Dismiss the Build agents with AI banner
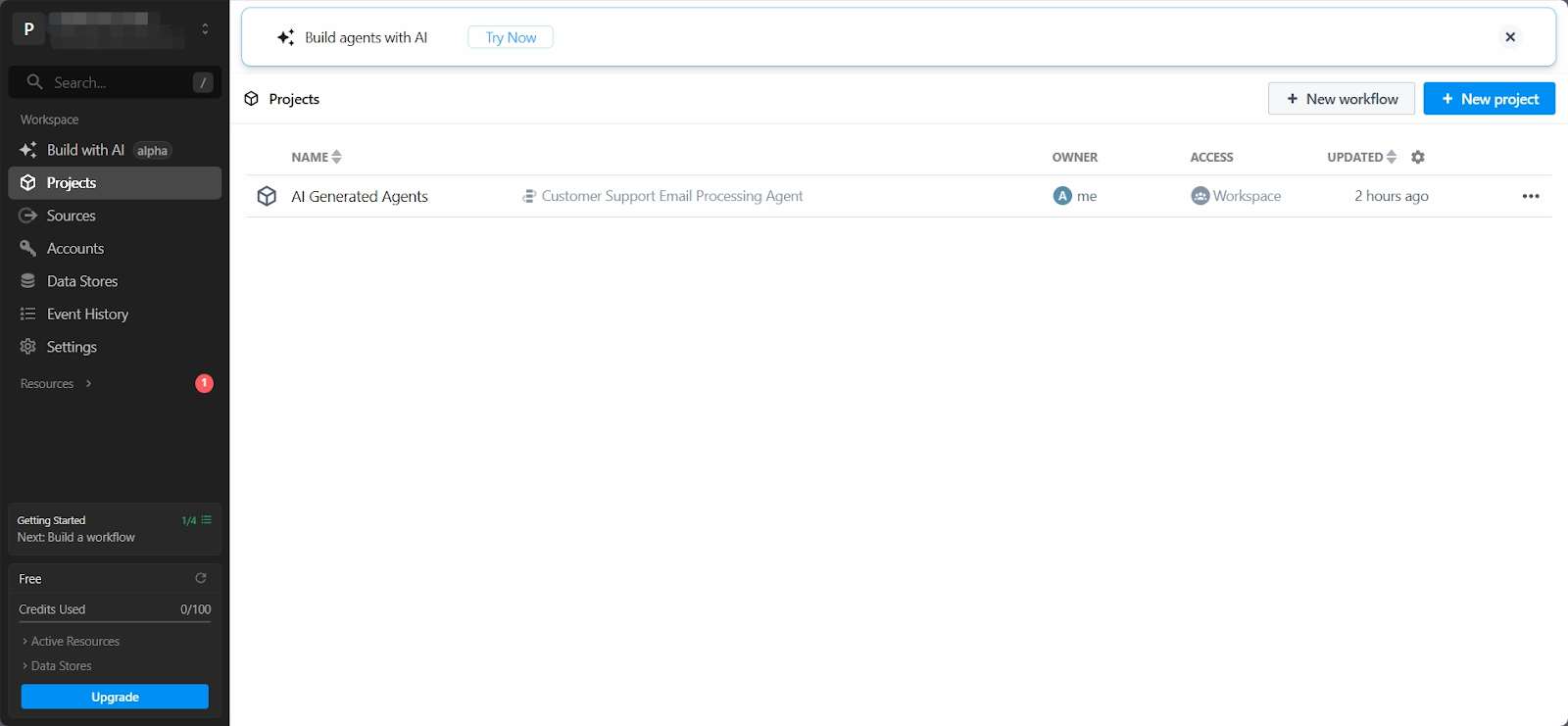This screenshot has height=726, width=1568. (1509, 37)
